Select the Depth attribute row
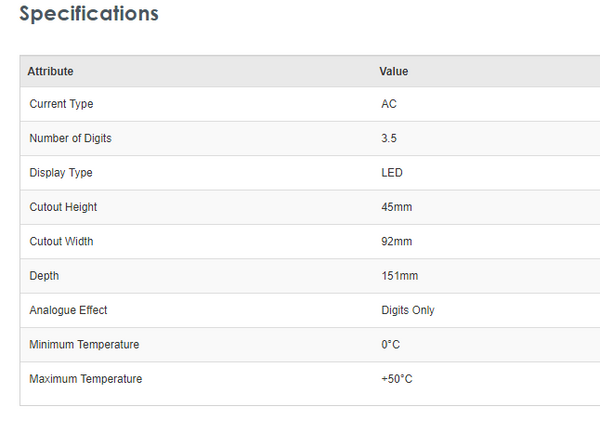 click(x=46, y=276)
